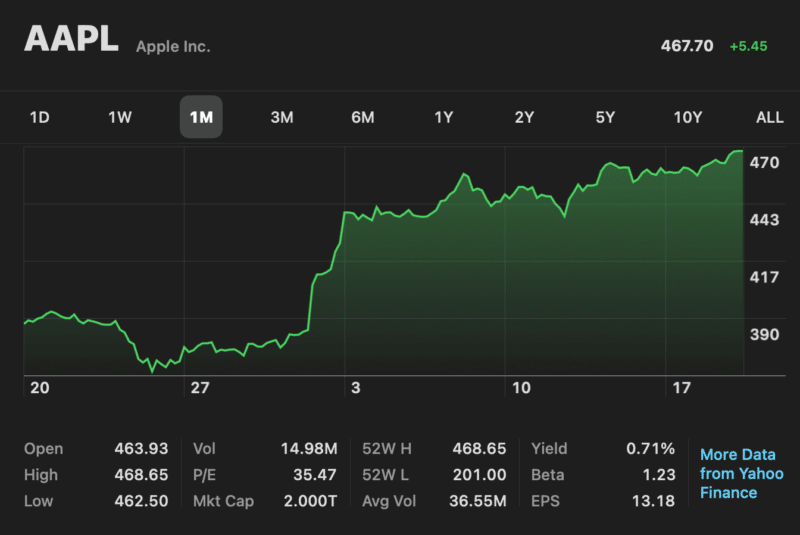Click the 390 y-axis price label
This screenshot has width=800, height=535.
click(x=764, y=335)
